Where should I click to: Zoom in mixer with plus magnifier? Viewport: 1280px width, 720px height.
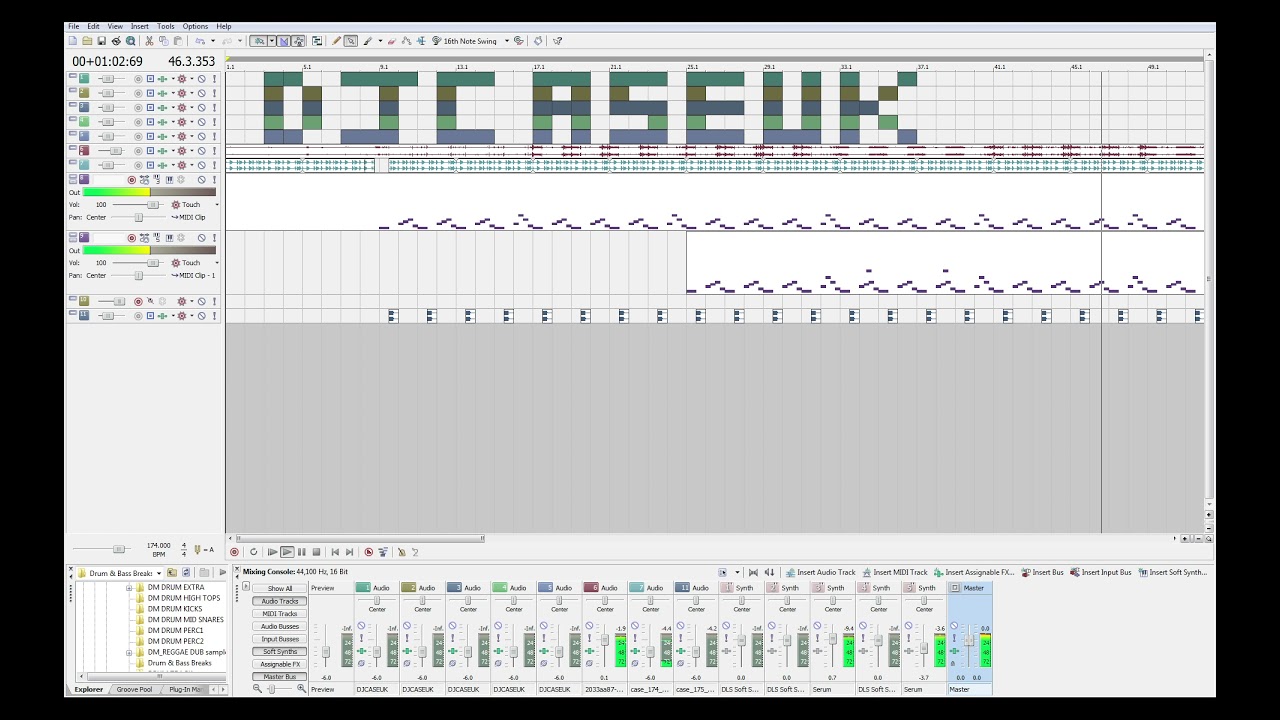click(302, 689)
